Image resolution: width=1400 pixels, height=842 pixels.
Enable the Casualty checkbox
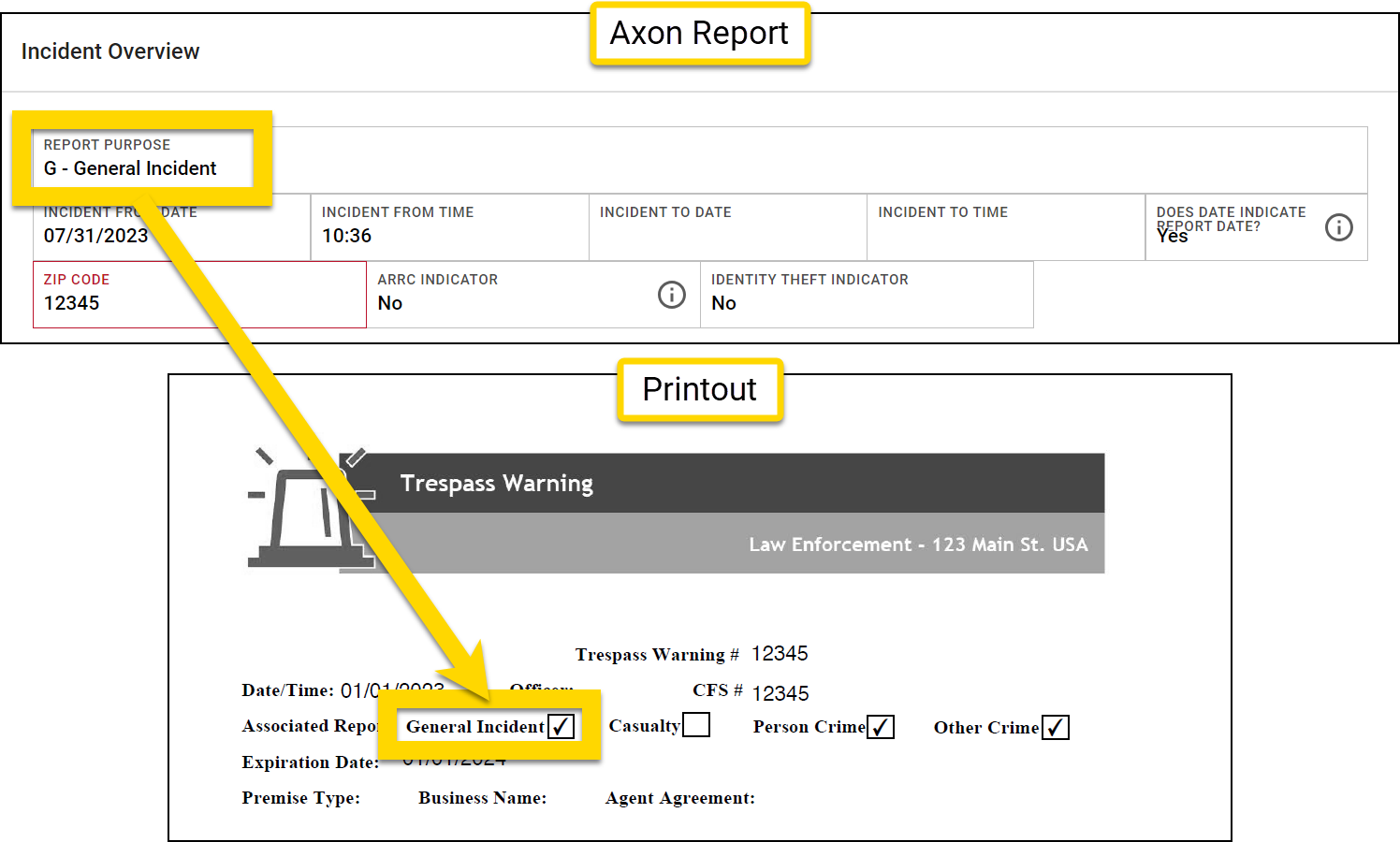click(698, 723)
